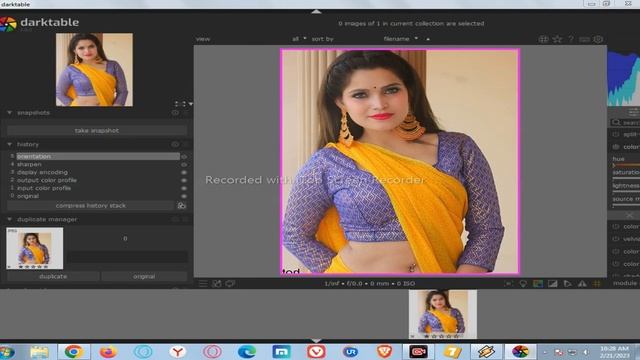
Task: Click quick presets menu icon
Action: pyautogui.click(x=203, y=284)
